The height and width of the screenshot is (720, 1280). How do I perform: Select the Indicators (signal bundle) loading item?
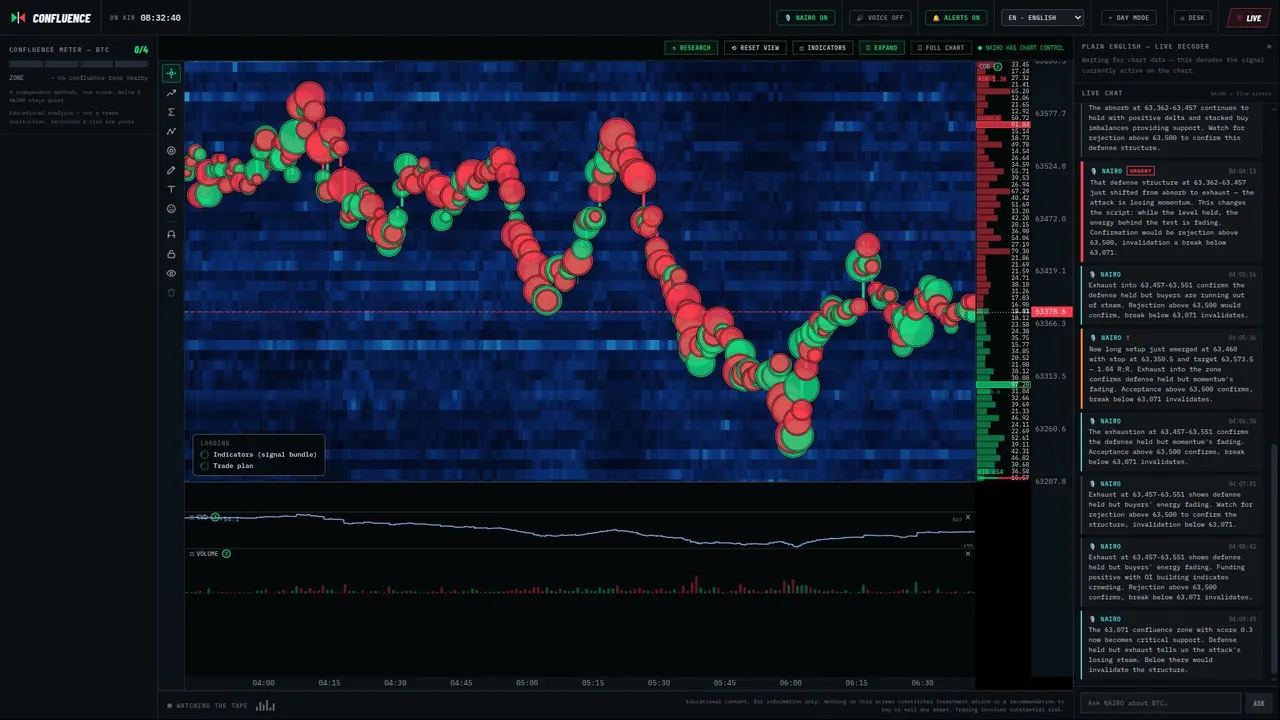pos(259,454)
